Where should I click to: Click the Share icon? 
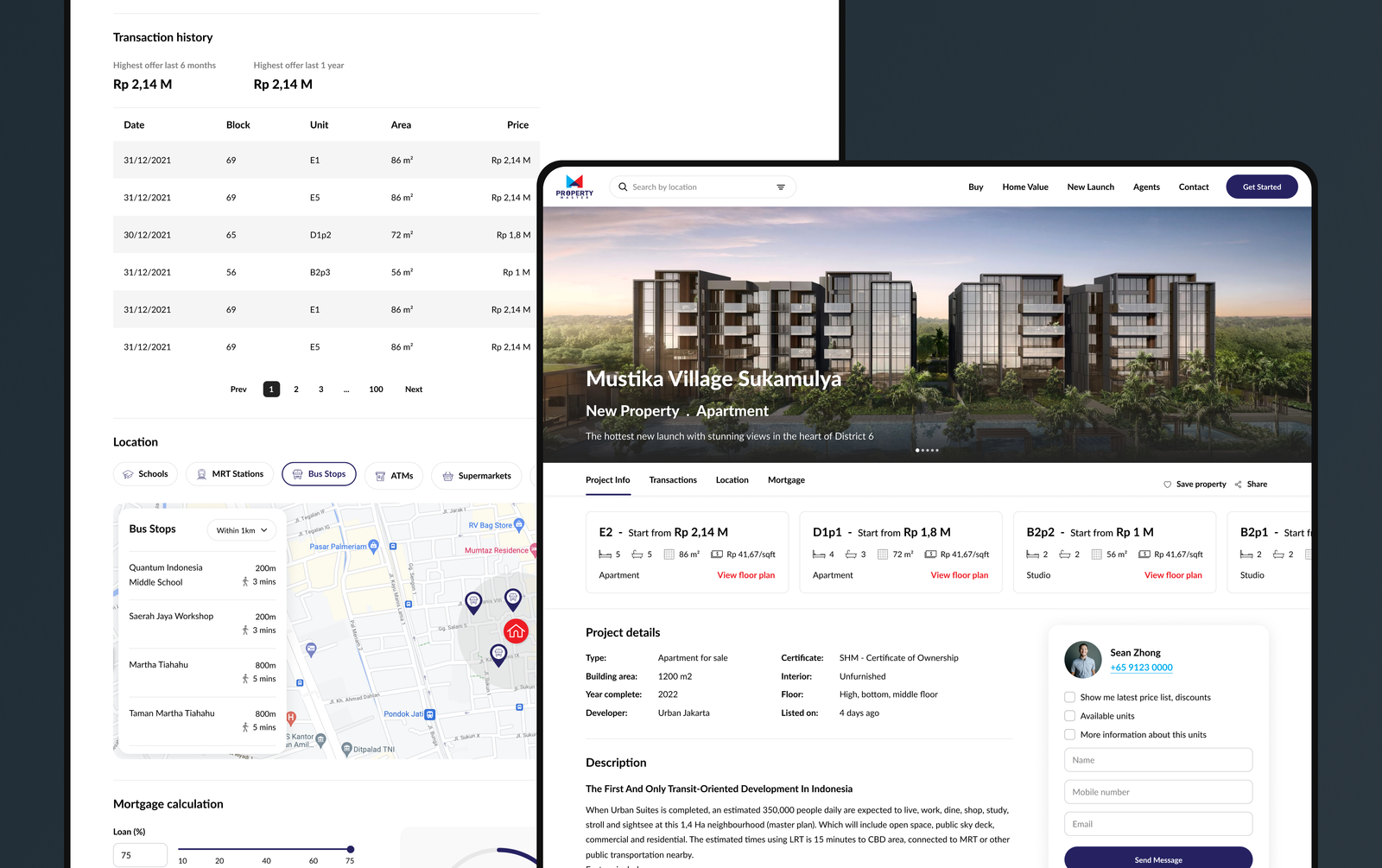click(1239, 485)
